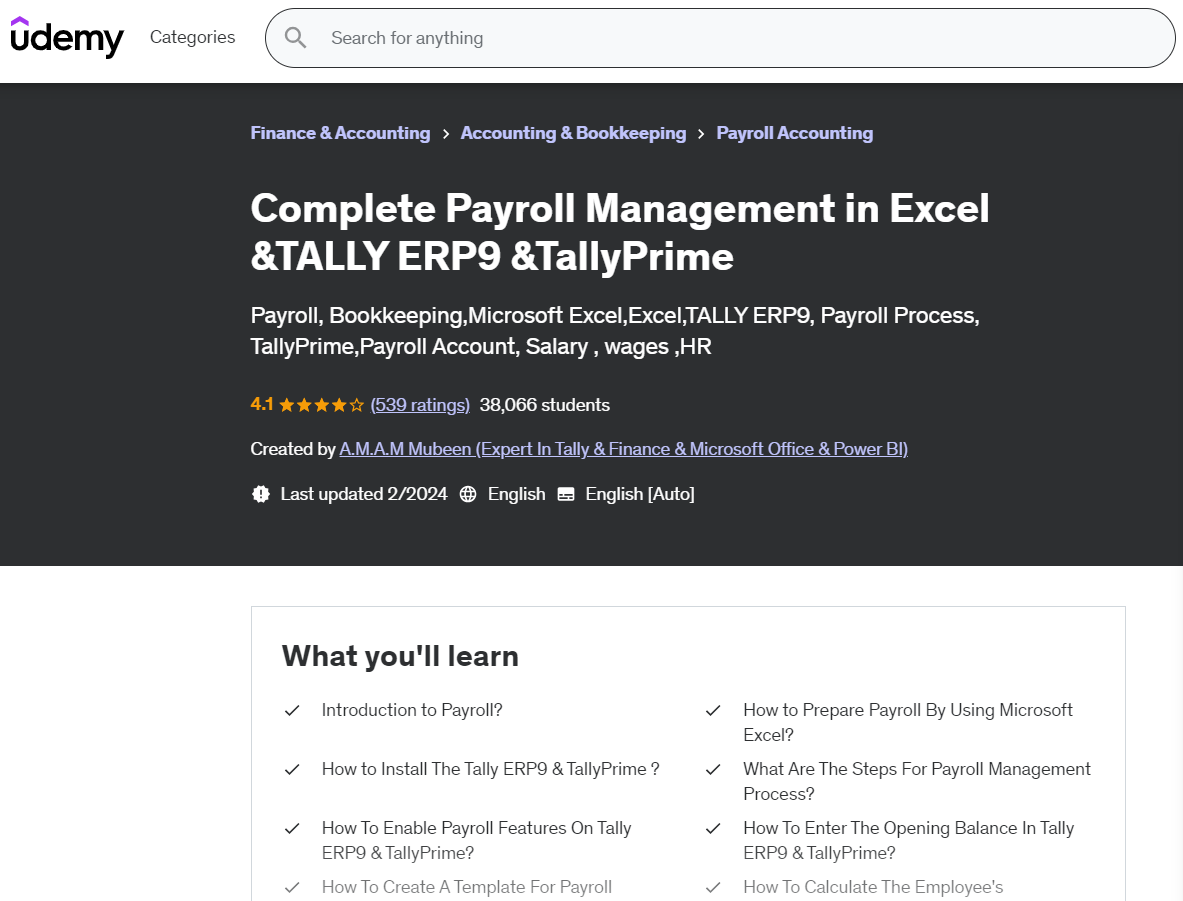Click How To Calculate The Employee's item
Viewport: 1183px width, 901px height.
[x=873, y=887]
